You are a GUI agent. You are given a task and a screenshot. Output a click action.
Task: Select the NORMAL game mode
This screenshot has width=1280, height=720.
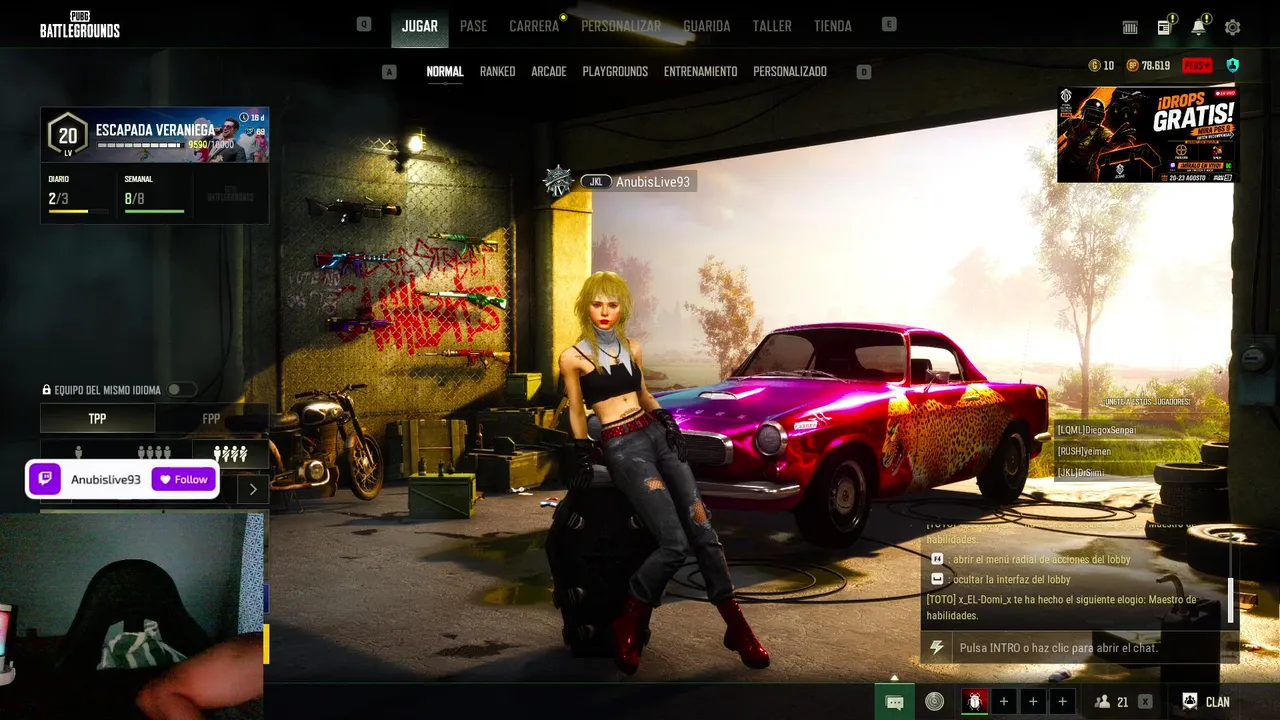tap(445, 72)
